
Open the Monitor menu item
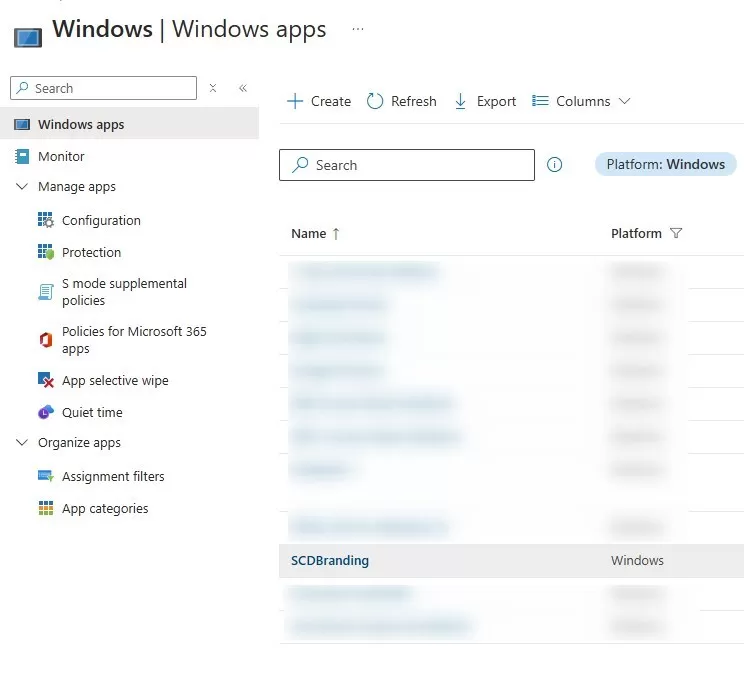(x=61, y=157)
